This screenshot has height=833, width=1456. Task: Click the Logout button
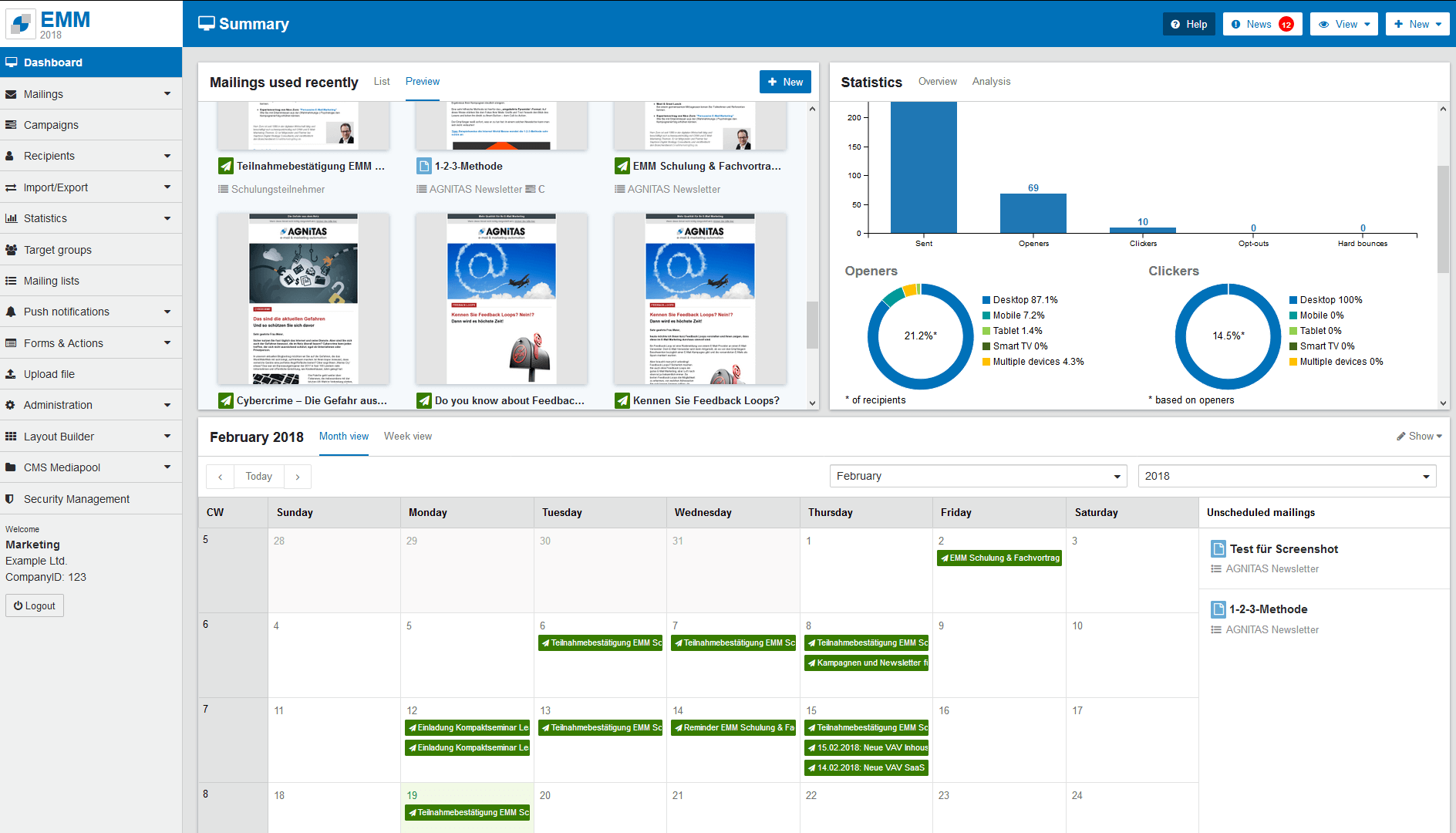35,605
